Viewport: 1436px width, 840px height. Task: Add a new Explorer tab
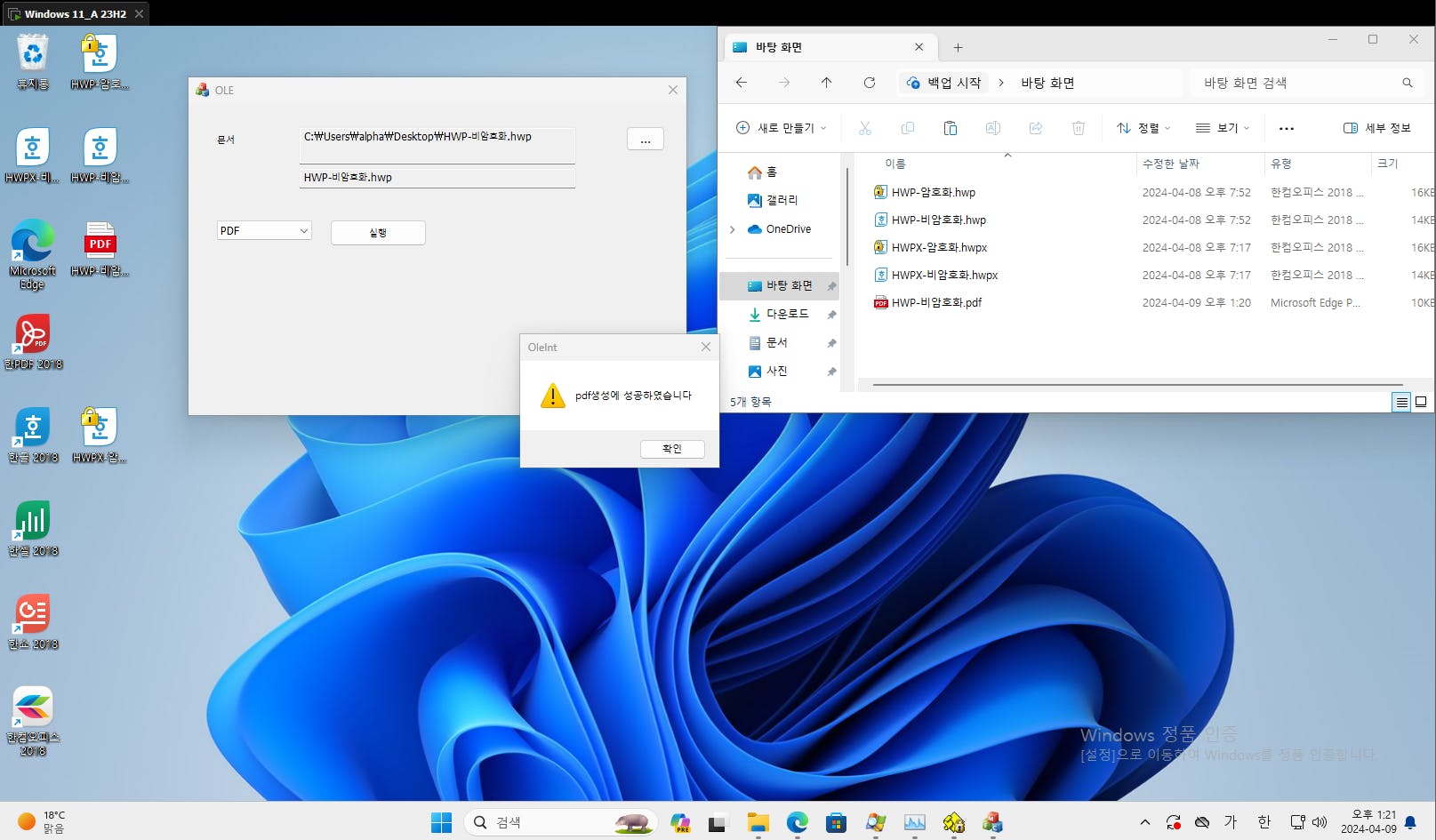click(958, 47)
